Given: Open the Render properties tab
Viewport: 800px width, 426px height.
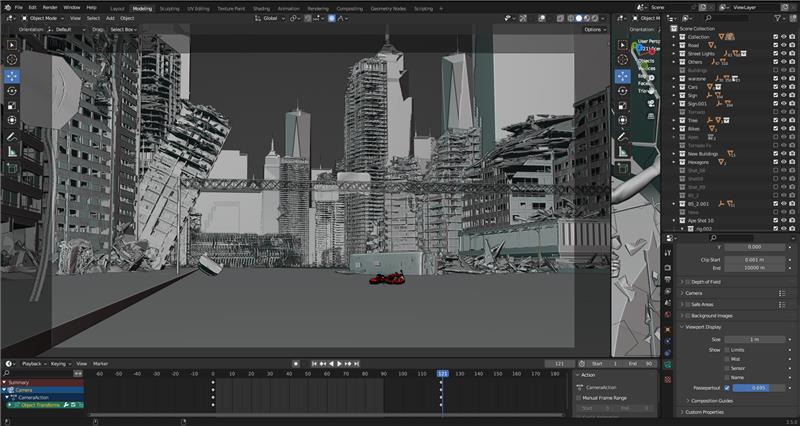Looking at the screenshot, I should pos(668,267).
